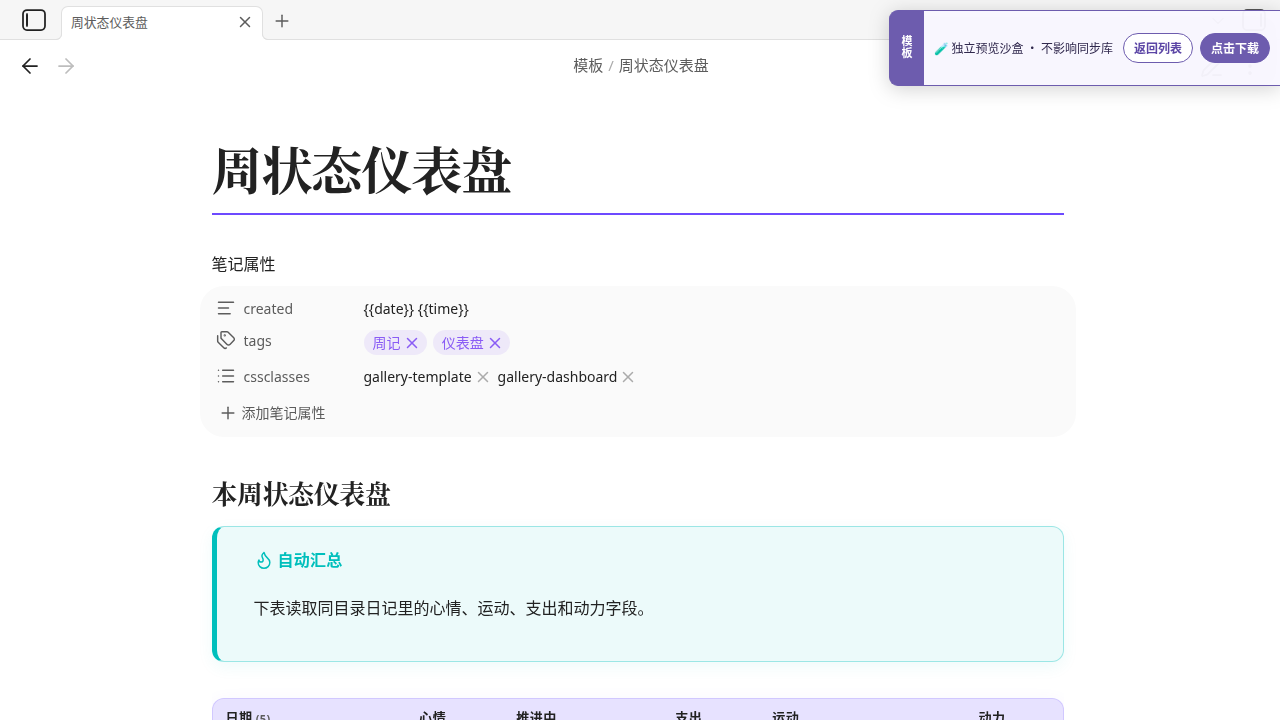
Task: Click the created property text icon
Action: [x=226, y=309]
